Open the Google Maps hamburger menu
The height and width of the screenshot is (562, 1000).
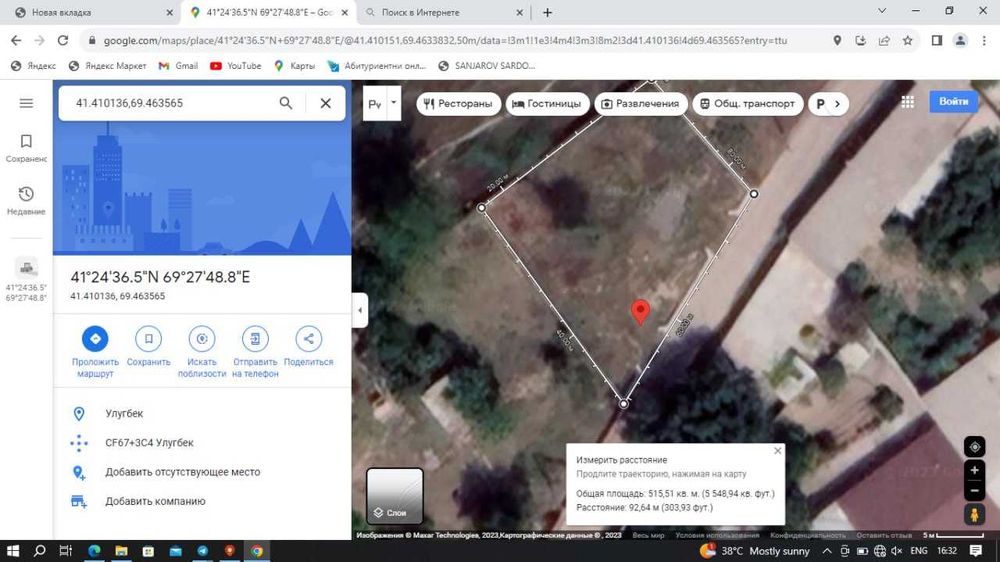pos(26,103)
